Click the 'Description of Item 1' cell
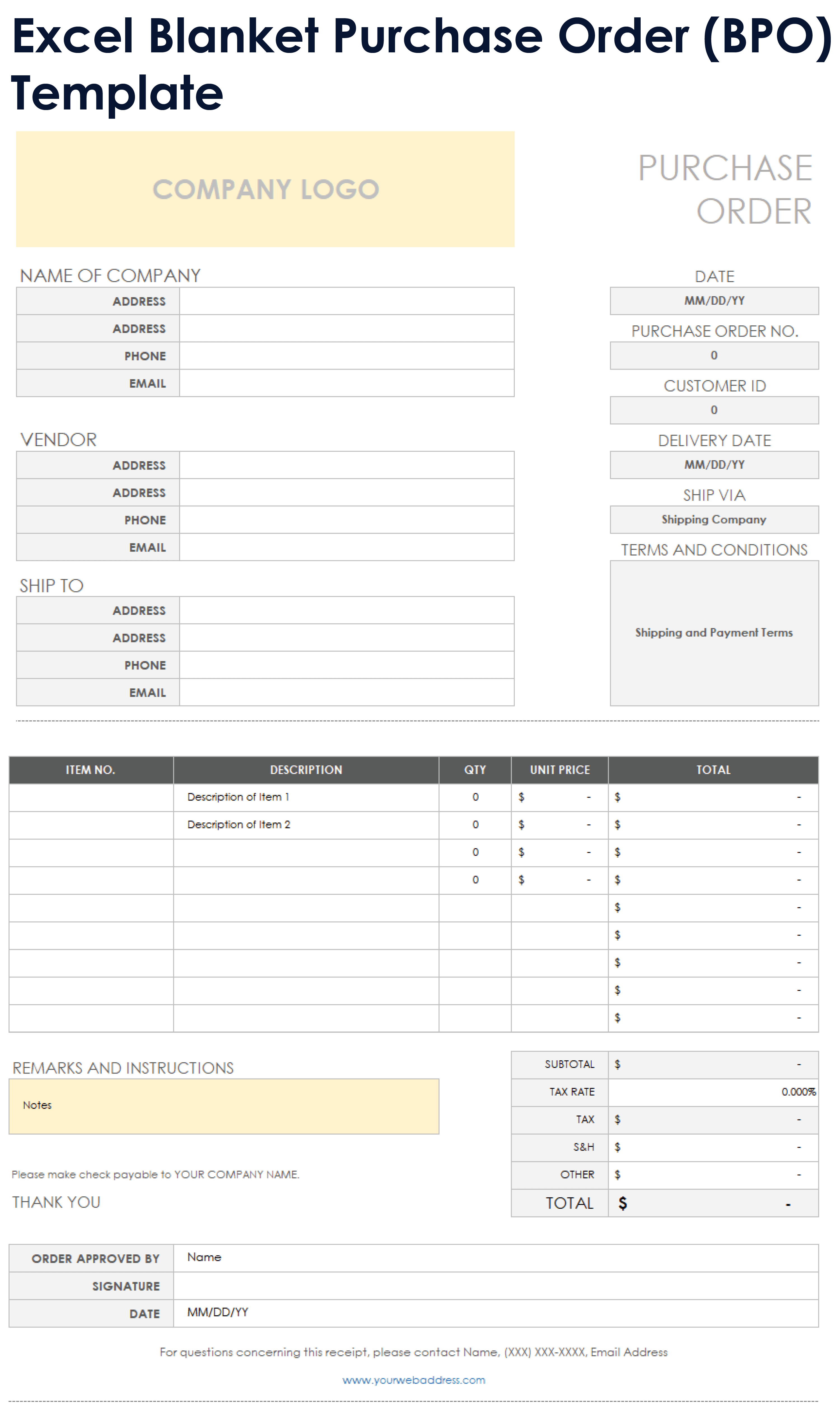Image resolution: width=840 pixels, height=1428 pixels. pos(306,797)
